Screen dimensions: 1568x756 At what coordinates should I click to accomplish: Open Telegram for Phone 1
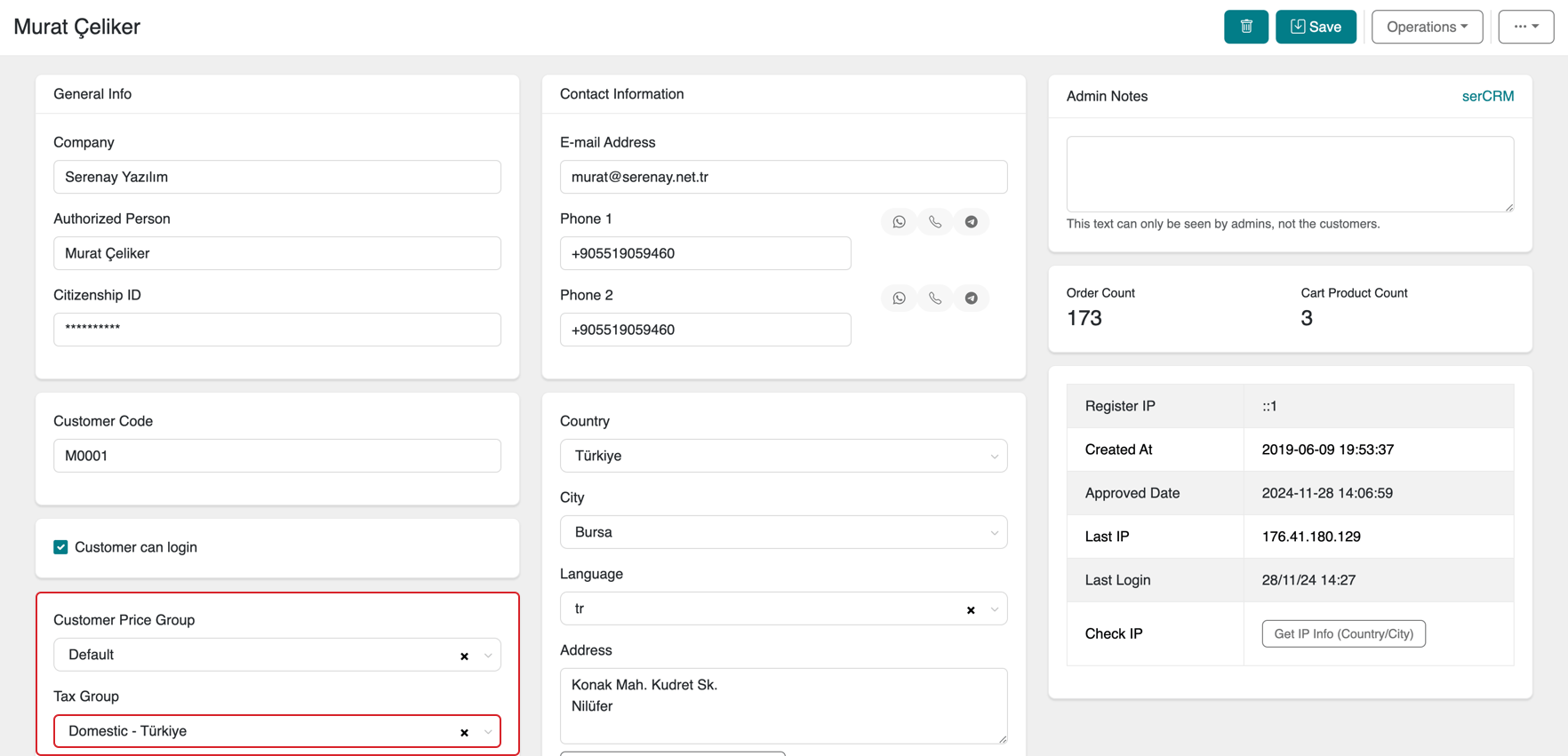[971, 222]
